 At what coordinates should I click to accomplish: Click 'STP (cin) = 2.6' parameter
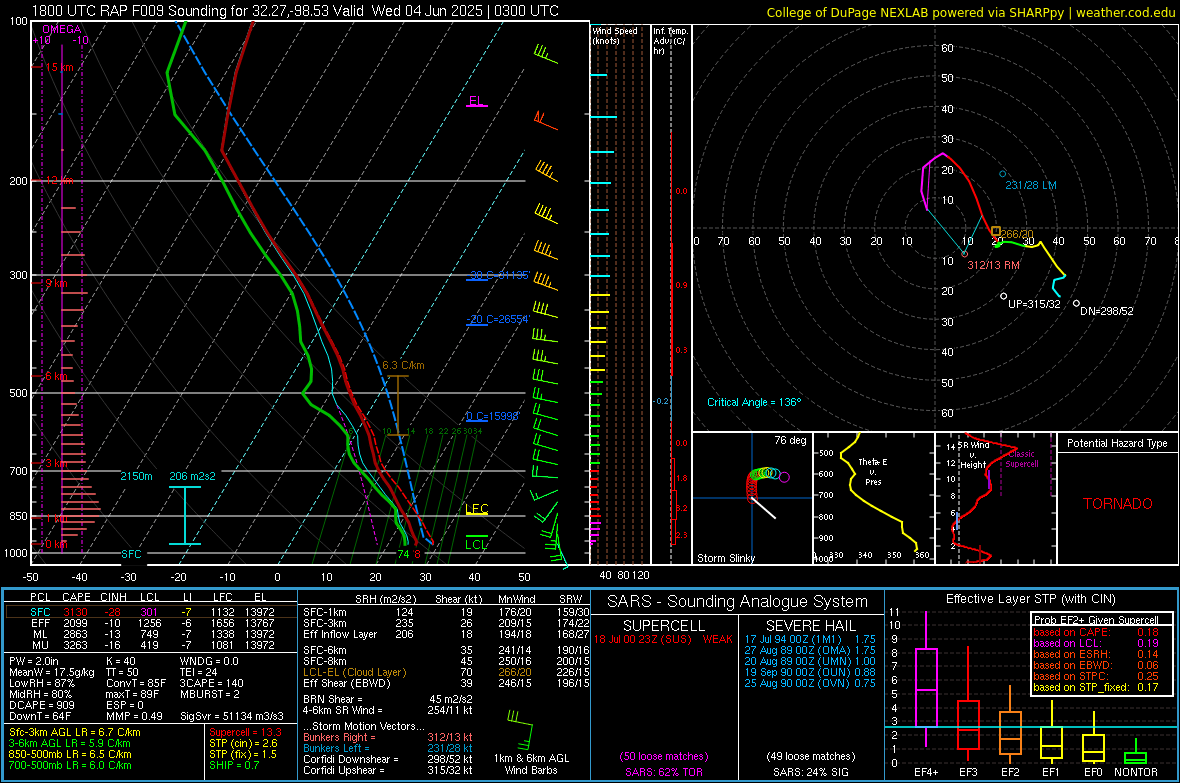tap(243, 743)
